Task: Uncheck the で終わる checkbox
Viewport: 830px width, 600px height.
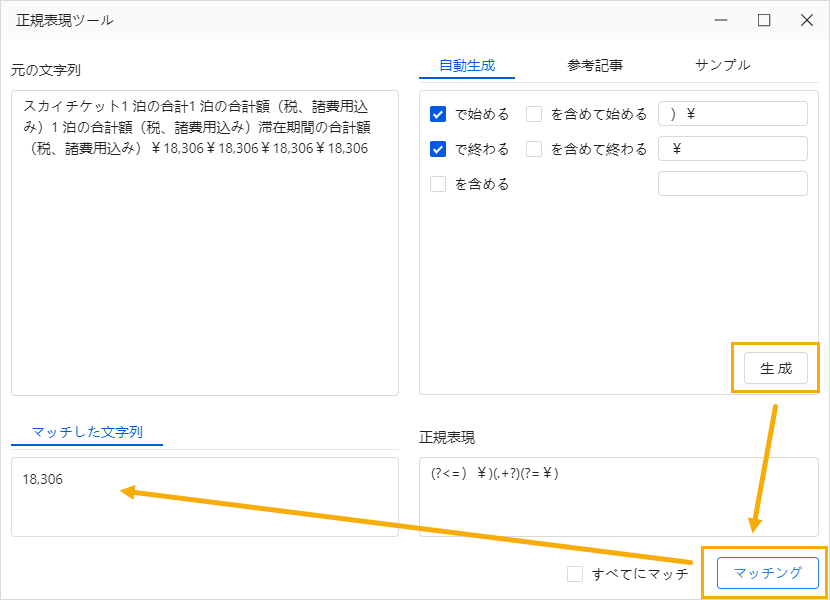Action: pyautogui.click(x=438, y=149)
